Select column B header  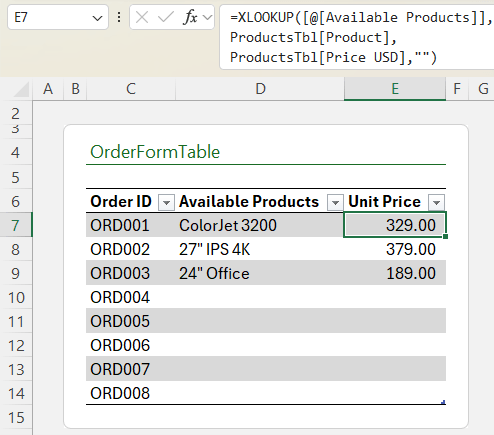pyautogui.click(x=75, y=89)
